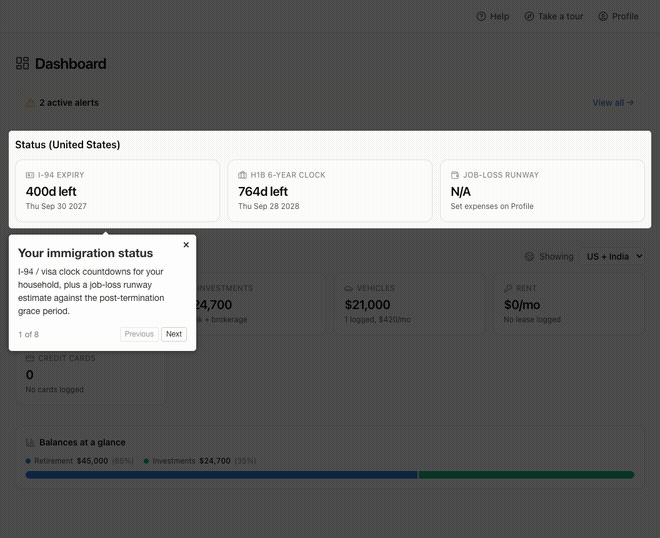The width and height of the screenshot is (660, 538).
Task: Click the blue Retirement legend dot
Action: tap(28, 461)
